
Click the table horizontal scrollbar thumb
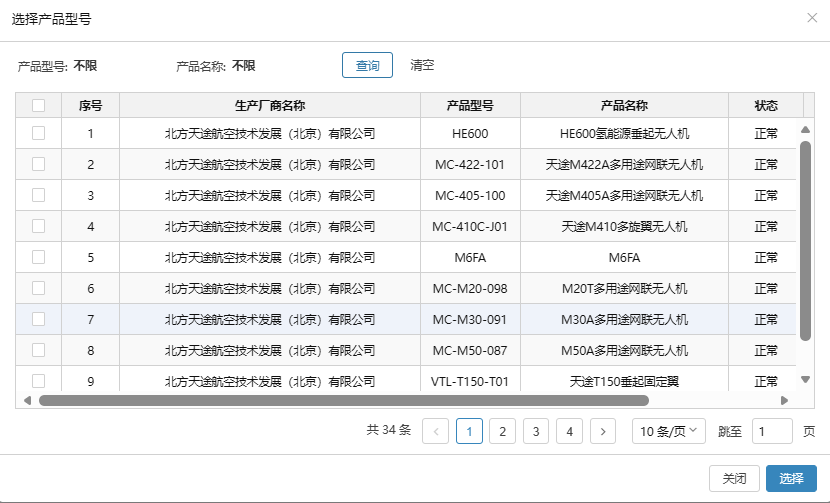[x=344, y=400]
